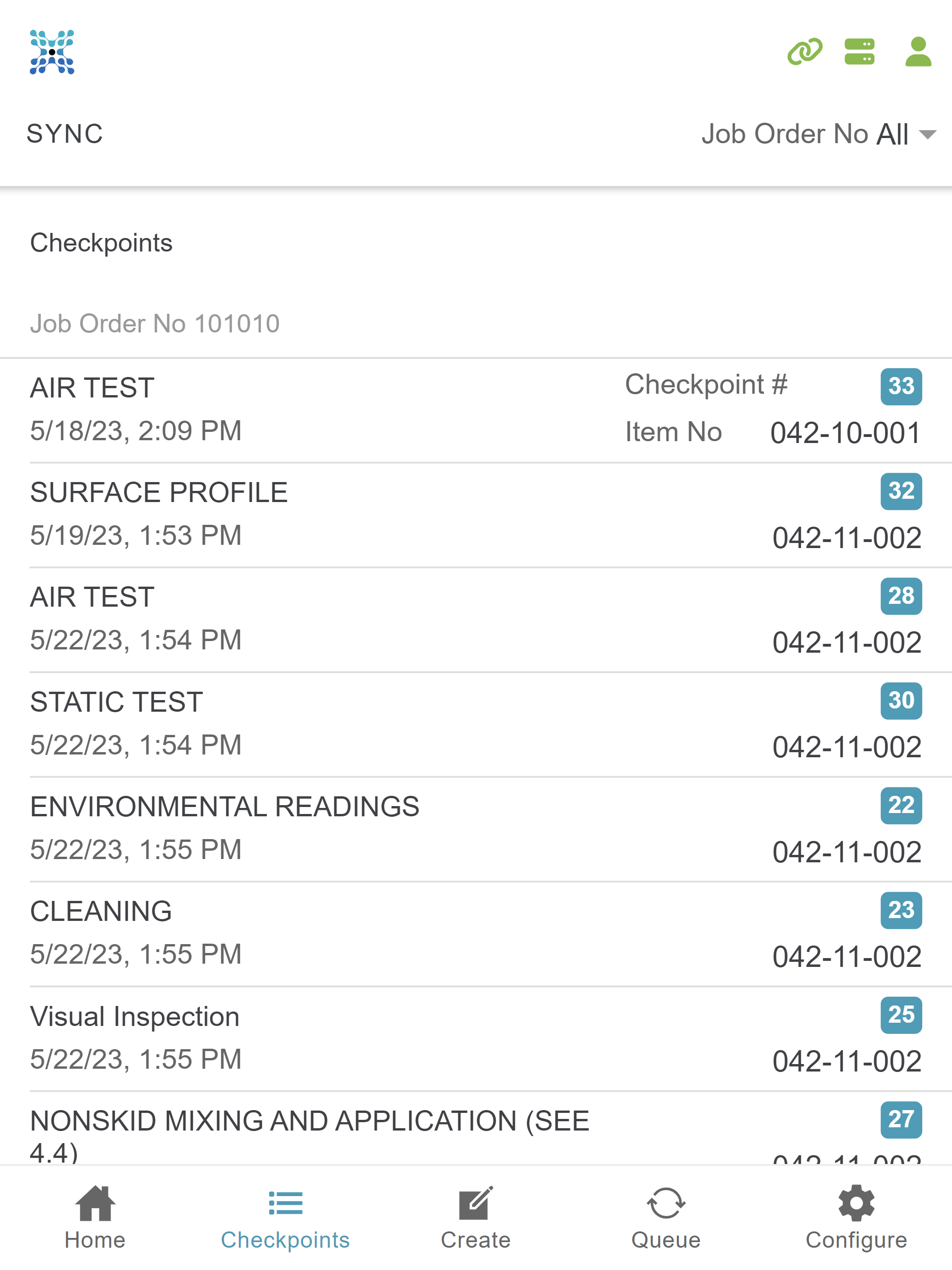Open ENVIRONMENTAL READINGS checkpoint

coord(476,830)
